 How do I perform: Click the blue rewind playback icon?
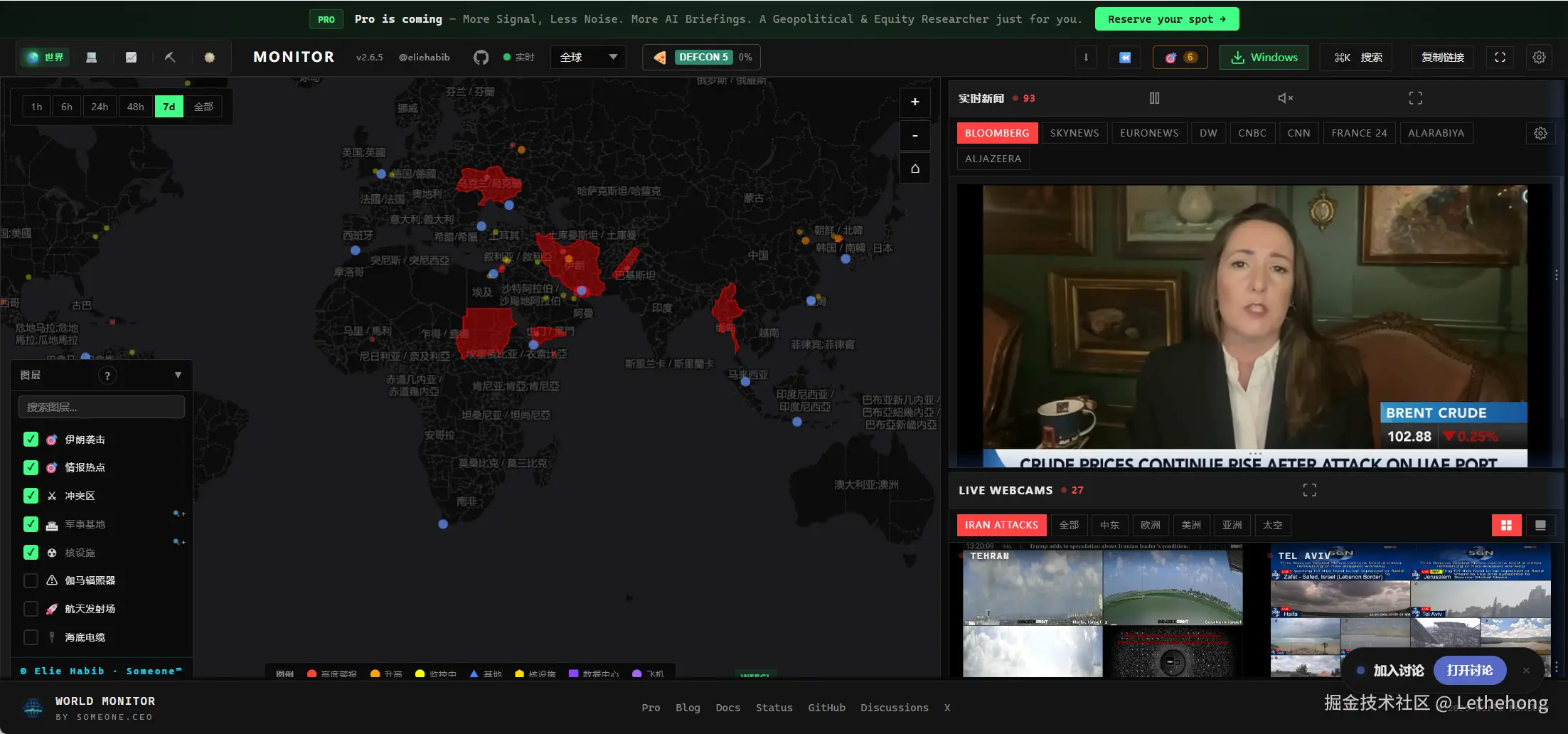click(x=1125, y=58)
